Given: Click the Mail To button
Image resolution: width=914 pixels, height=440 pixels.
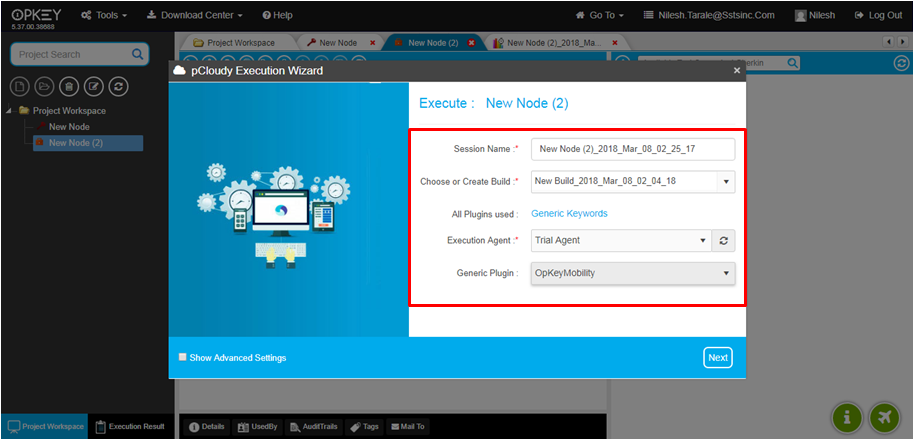Looking at the screenshot, I should 407,427.
